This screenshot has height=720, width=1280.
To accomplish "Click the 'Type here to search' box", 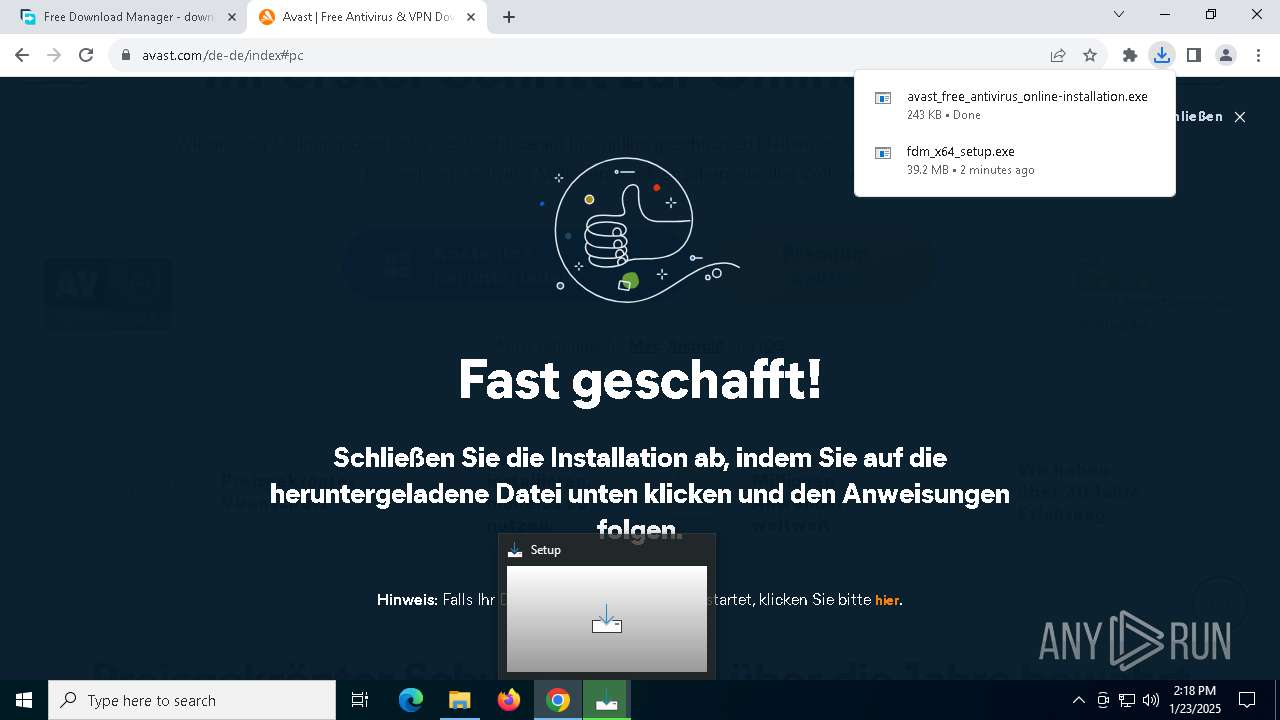I will click(x=192, y=700).
